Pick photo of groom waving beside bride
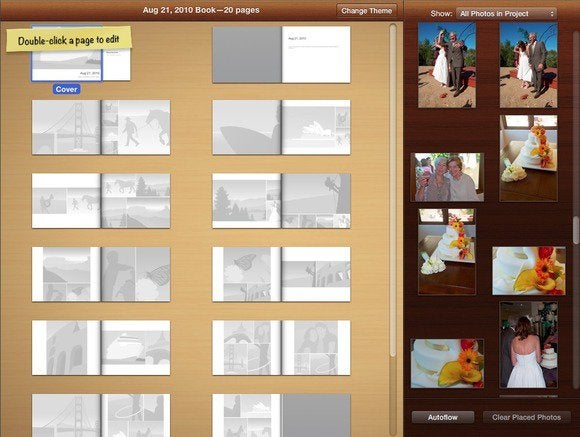The height and width of the screenshot is (437, 580). click(x=447, y=65)
